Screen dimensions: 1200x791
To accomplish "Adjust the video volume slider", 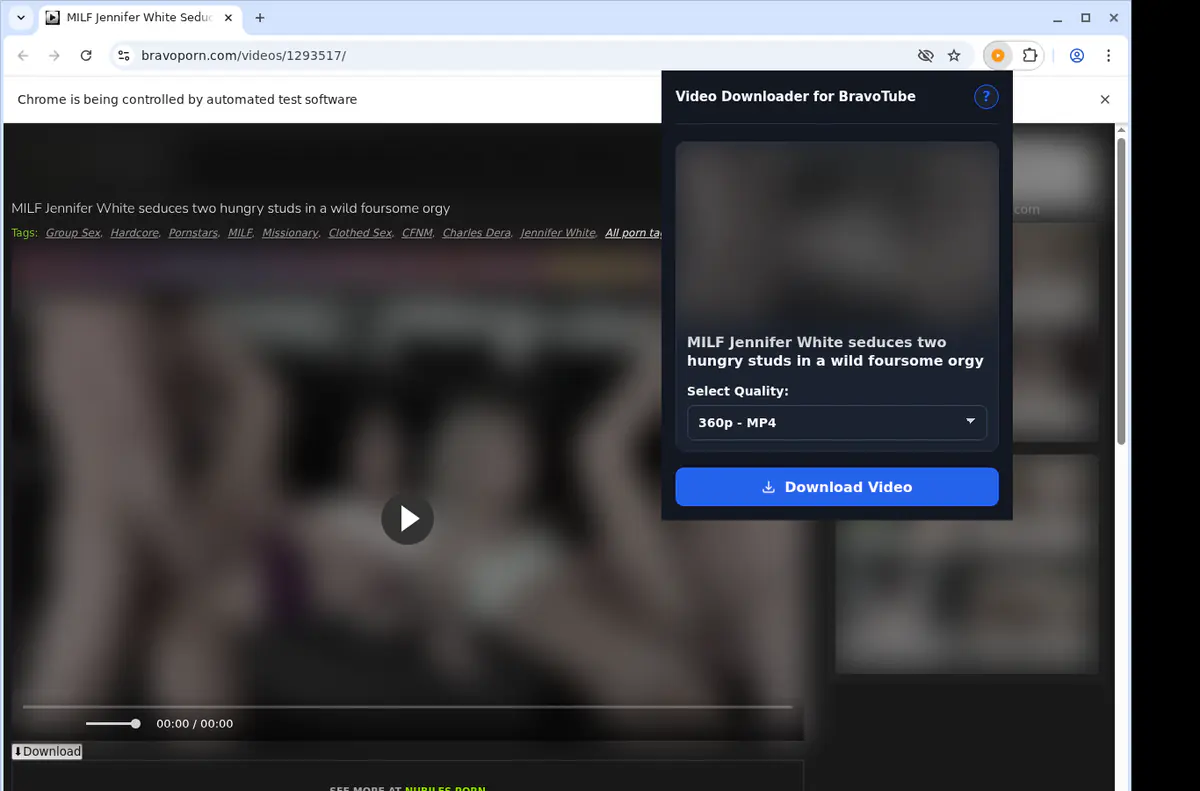I will 113,724.
